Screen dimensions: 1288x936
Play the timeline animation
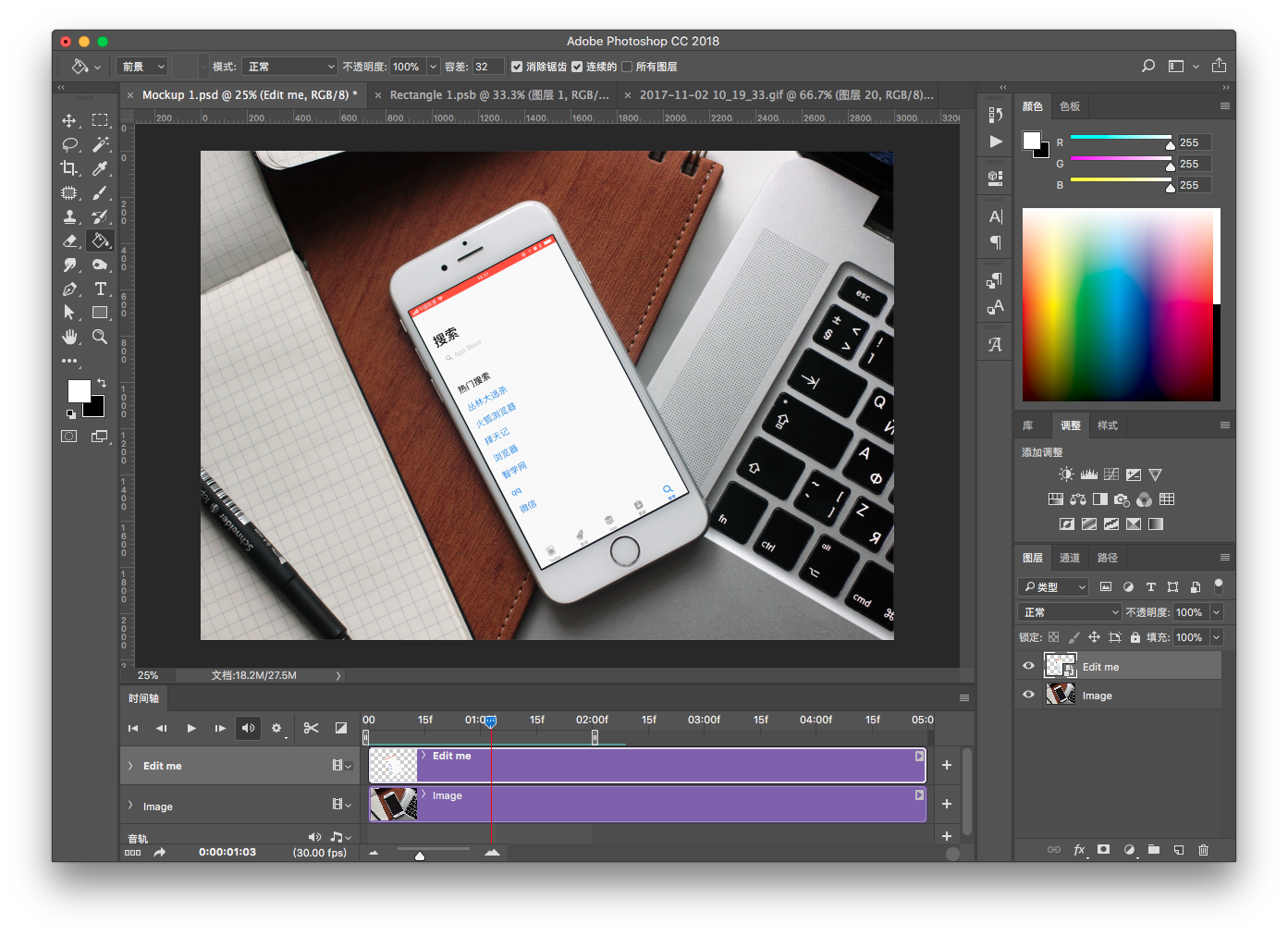191,728
